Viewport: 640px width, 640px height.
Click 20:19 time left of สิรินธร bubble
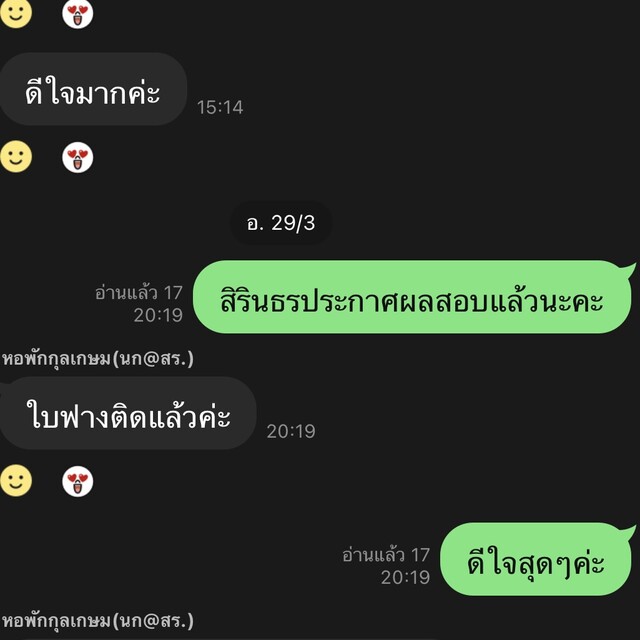click(158, 315)
